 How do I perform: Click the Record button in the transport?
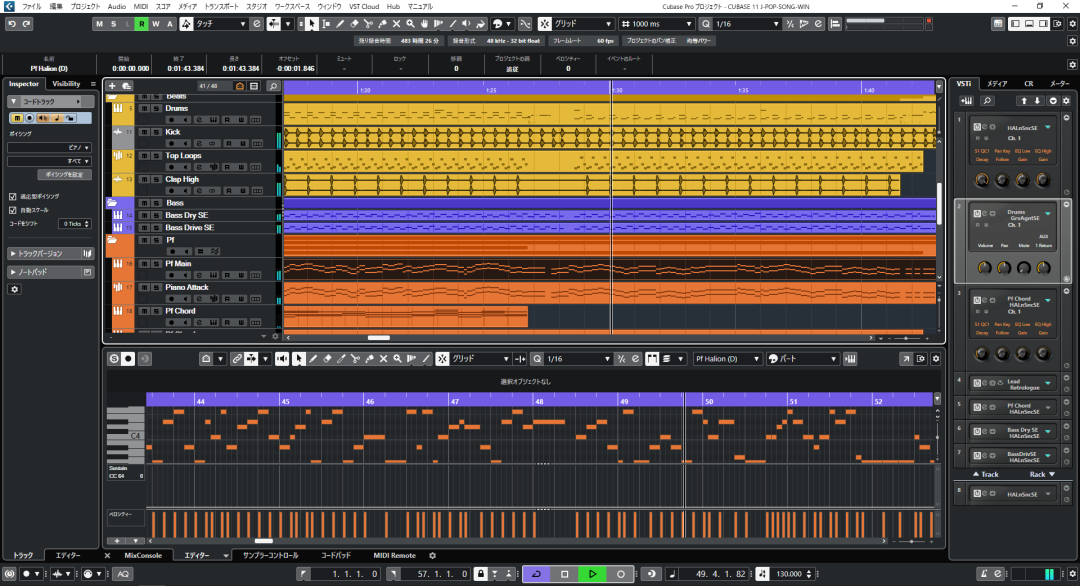tap(621, 574)
